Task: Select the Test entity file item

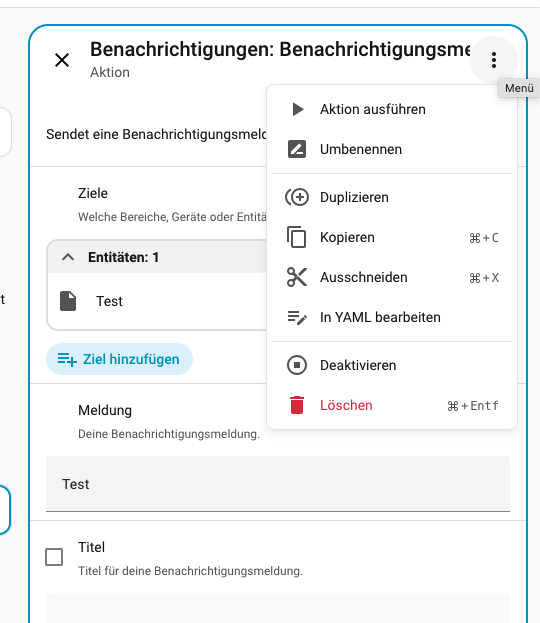Action: click(157, 301)
